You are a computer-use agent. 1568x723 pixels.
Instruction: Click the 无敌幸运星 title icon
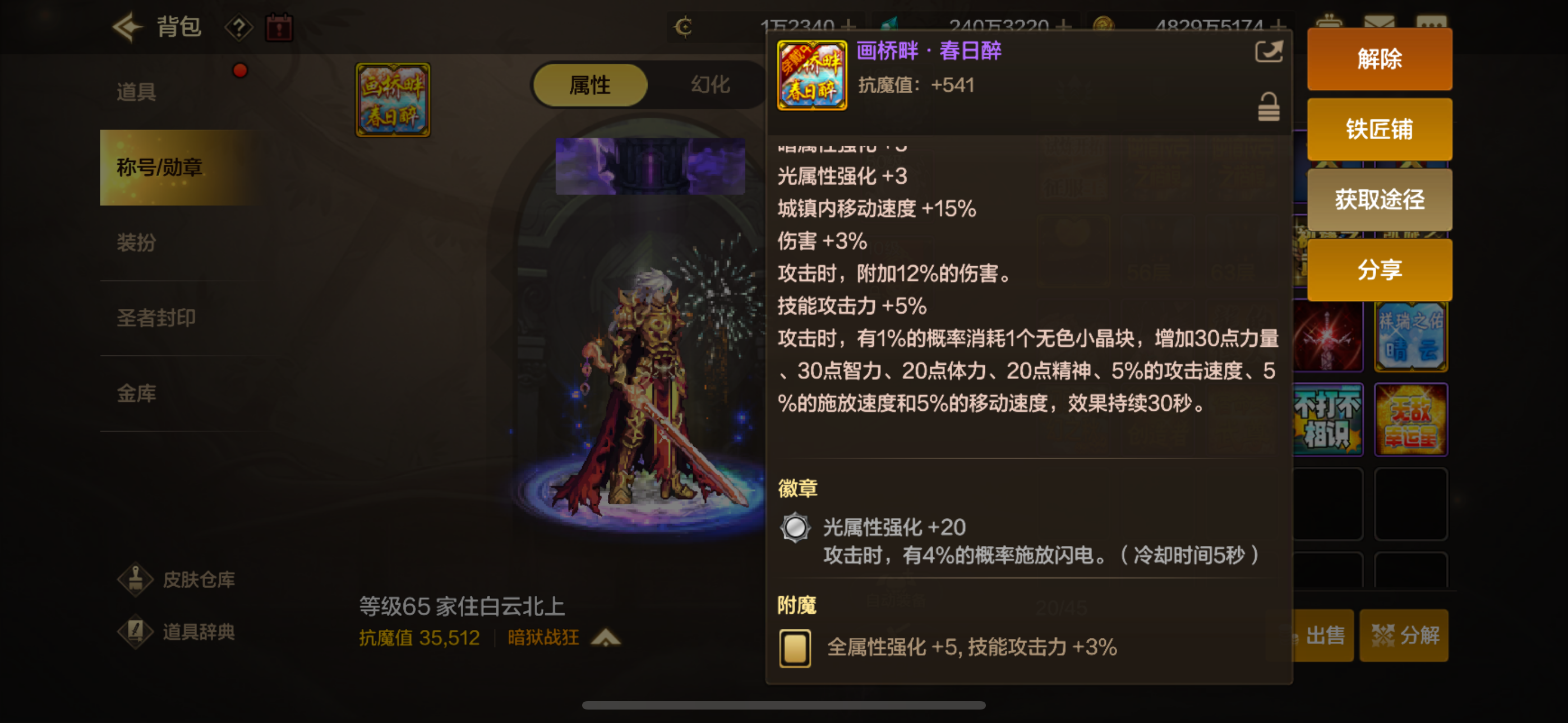coord(1411,419)
